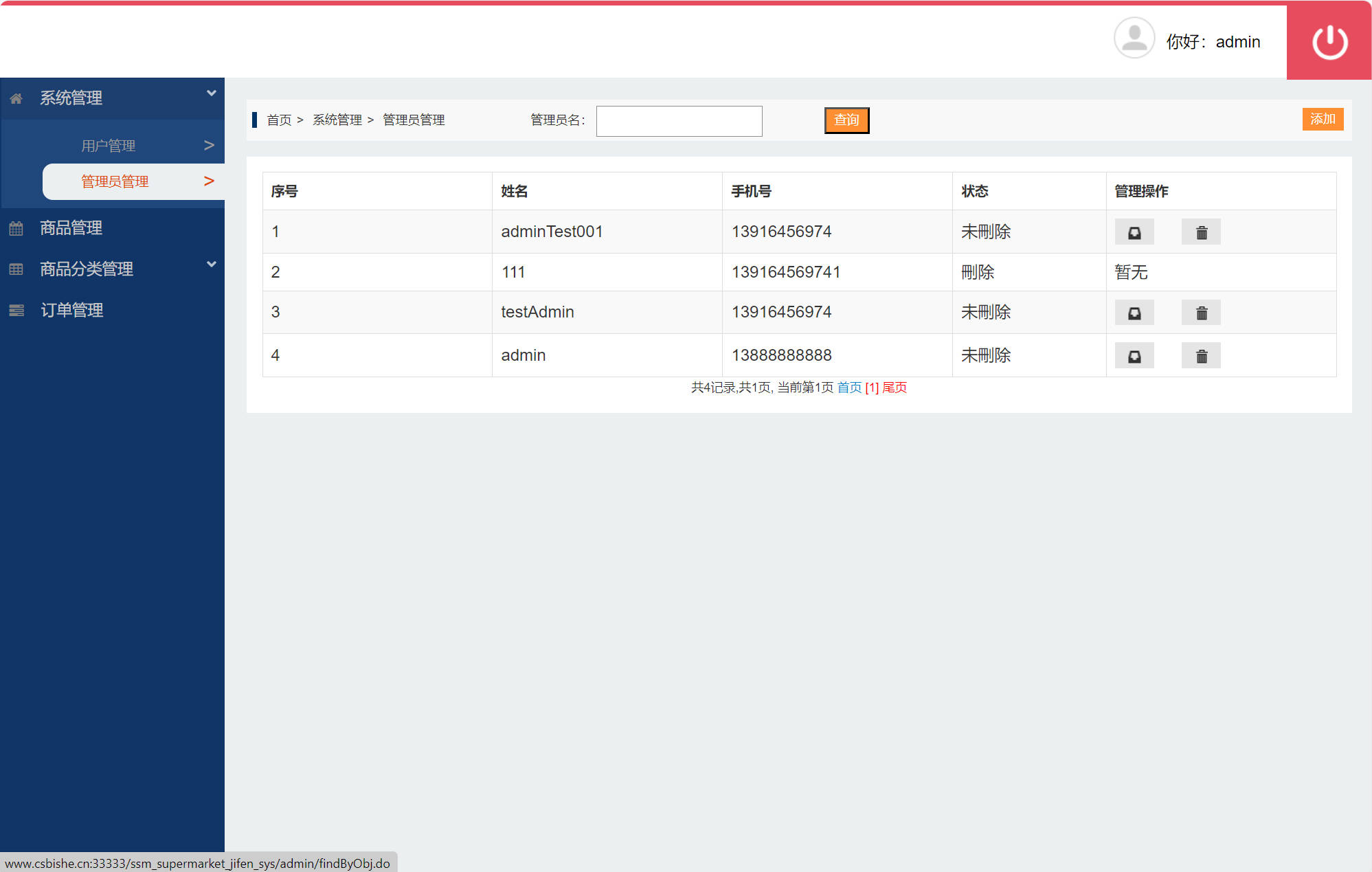Open the 尾页 pagination link
The height and width of the screenshot is (872, 1372).
point(894,388)
